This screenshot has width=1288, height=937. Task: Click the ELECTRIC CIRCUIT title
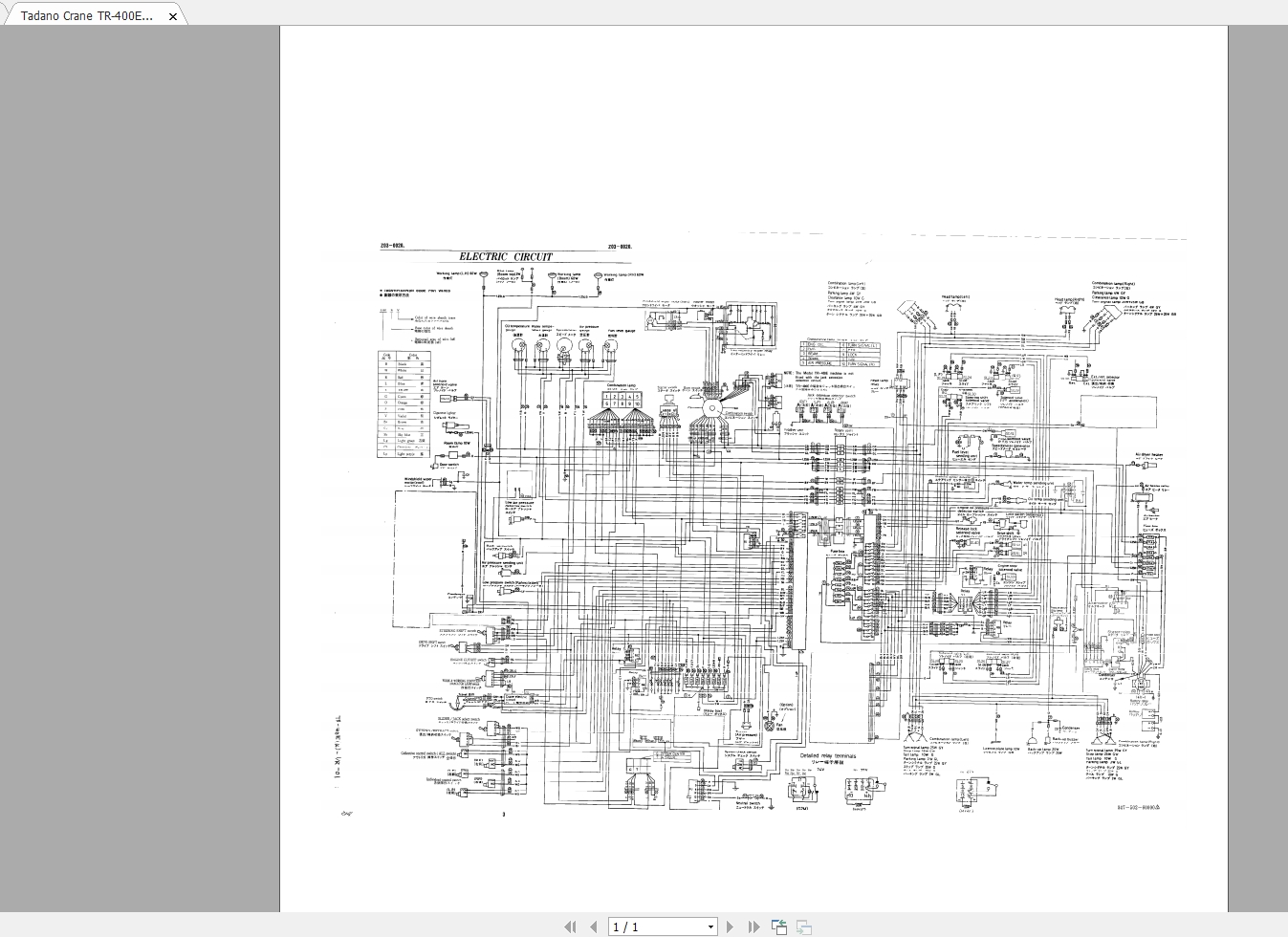tap(505, 255)
